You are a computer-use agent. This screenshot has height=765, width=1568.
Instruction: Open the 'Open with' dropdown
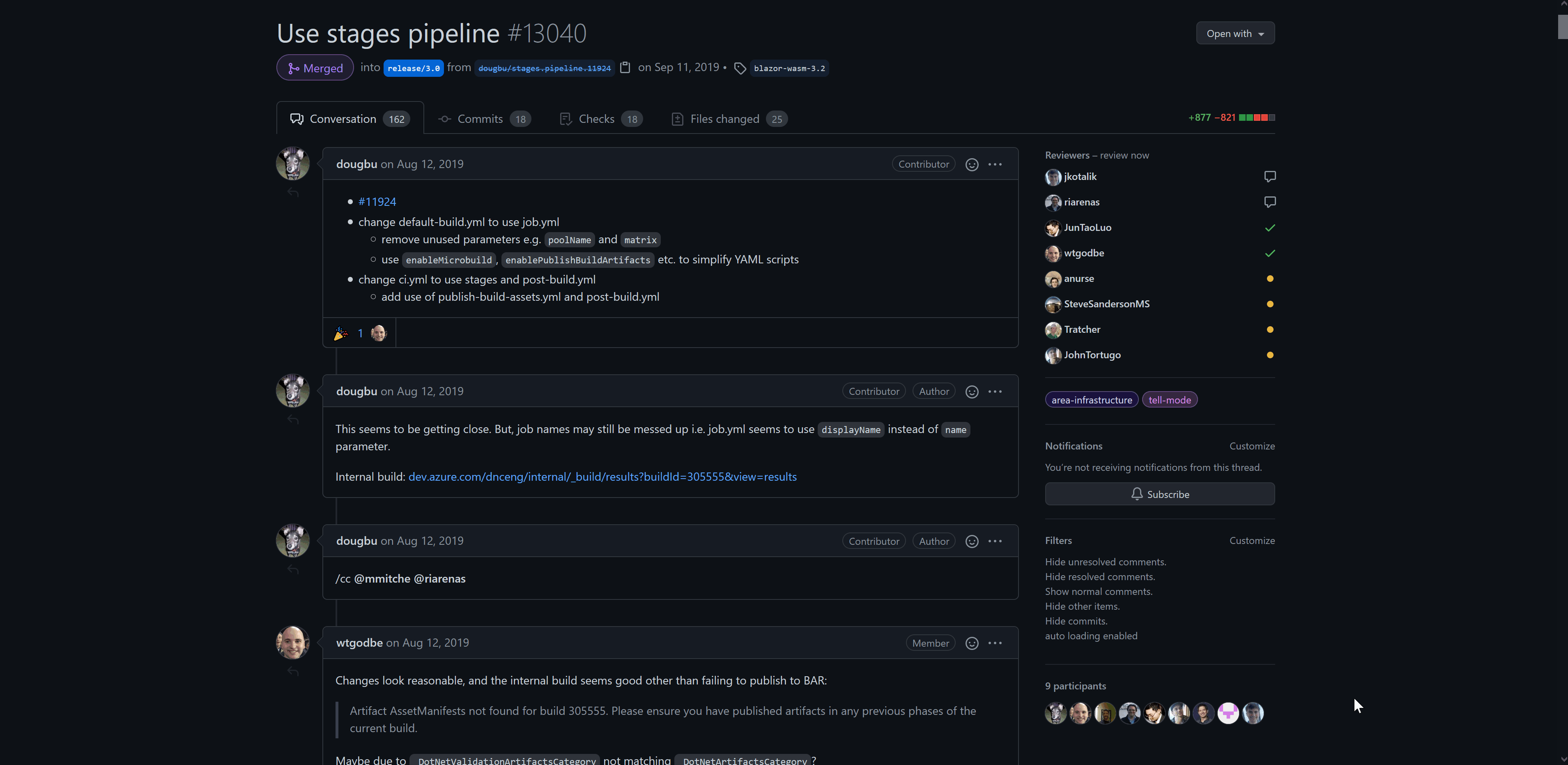[1235, 34]
